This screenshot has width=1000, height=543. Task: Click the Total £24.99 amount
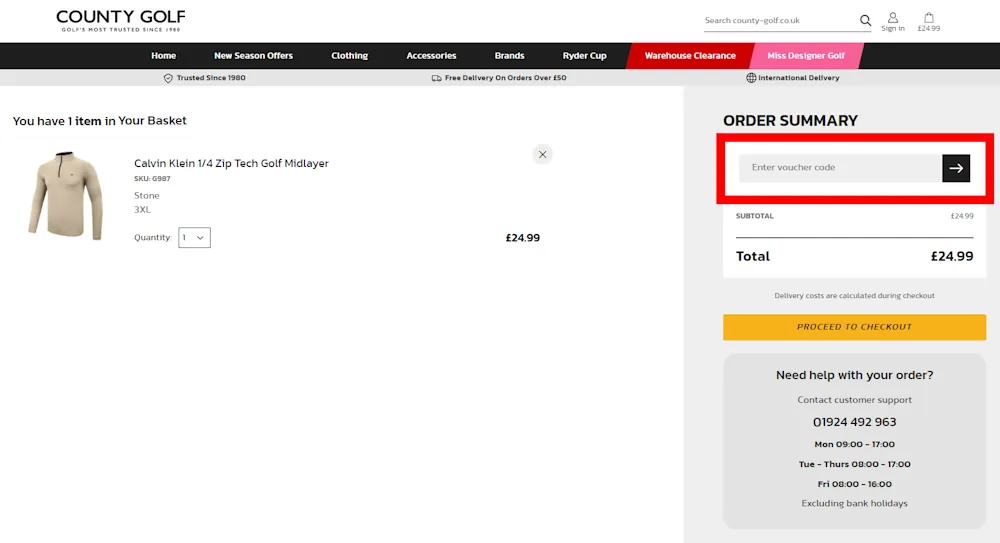pyautogui.click(x=952, y=256)
